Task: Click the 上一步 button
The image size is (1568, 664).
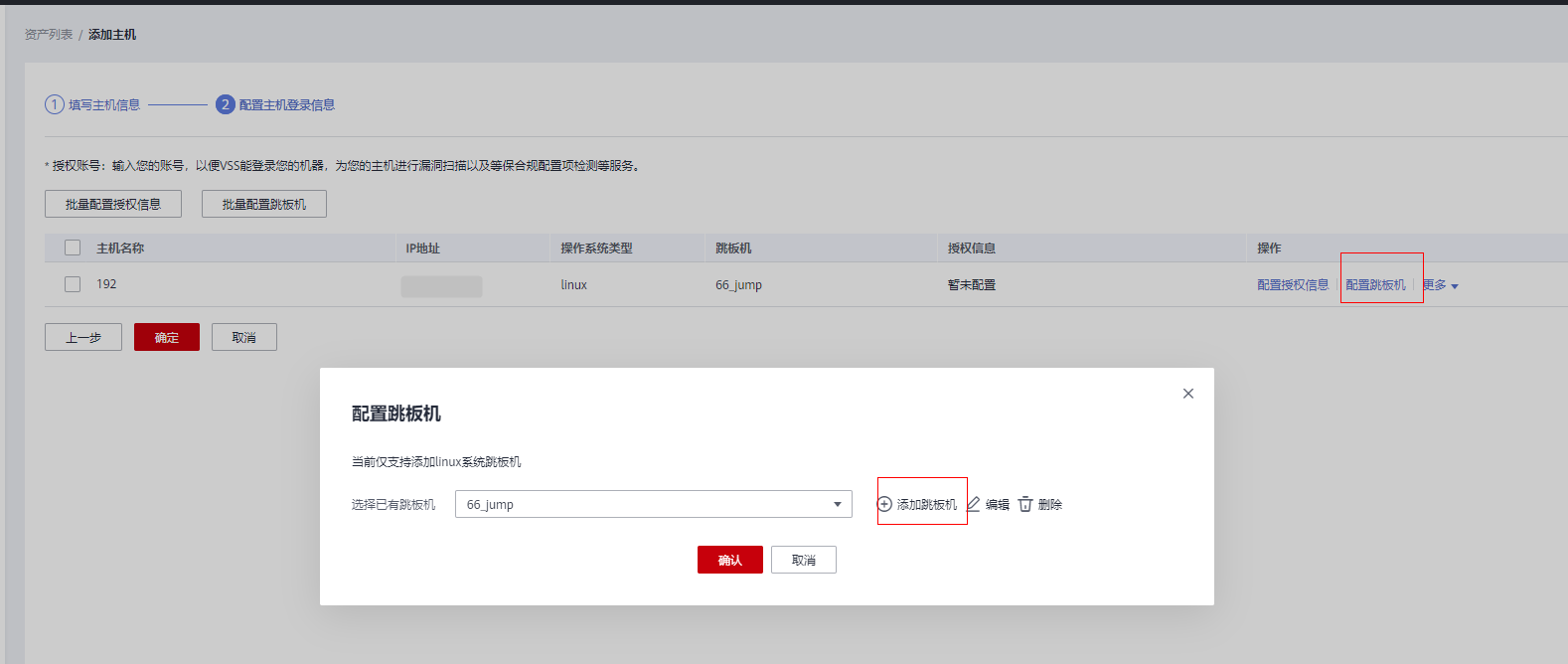Action: click(83, 337)
